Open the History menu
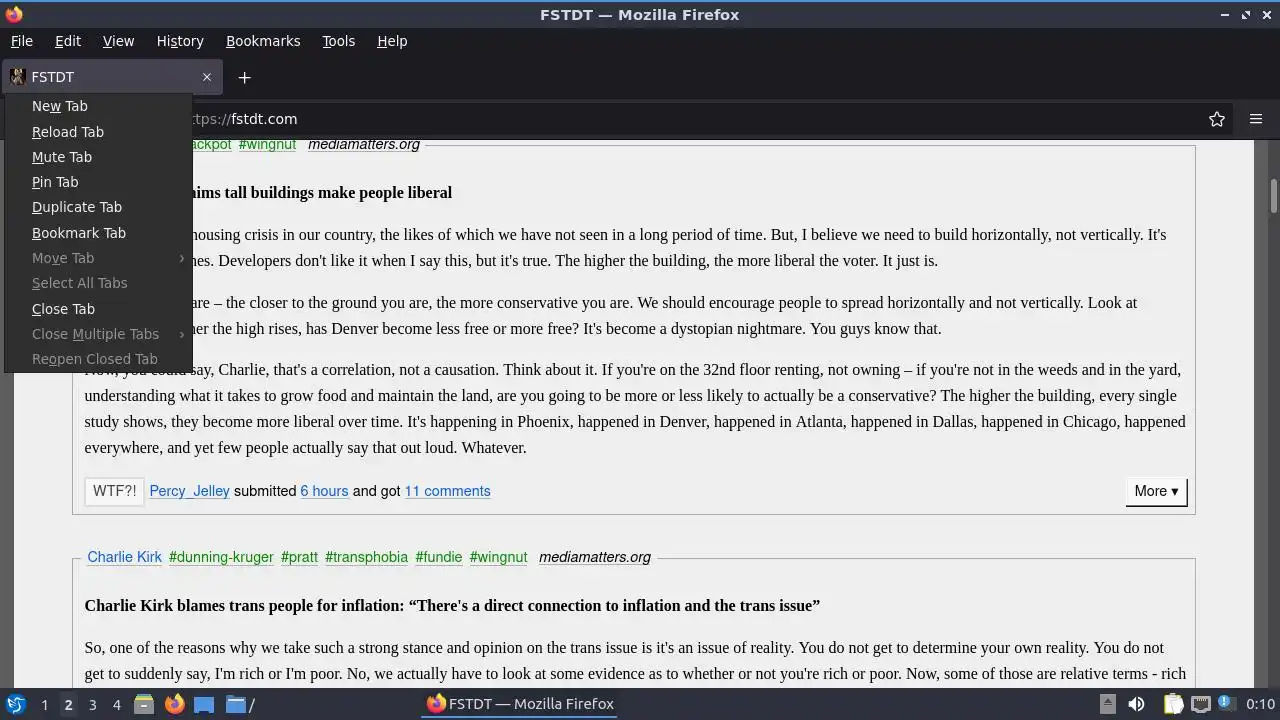 180,41
